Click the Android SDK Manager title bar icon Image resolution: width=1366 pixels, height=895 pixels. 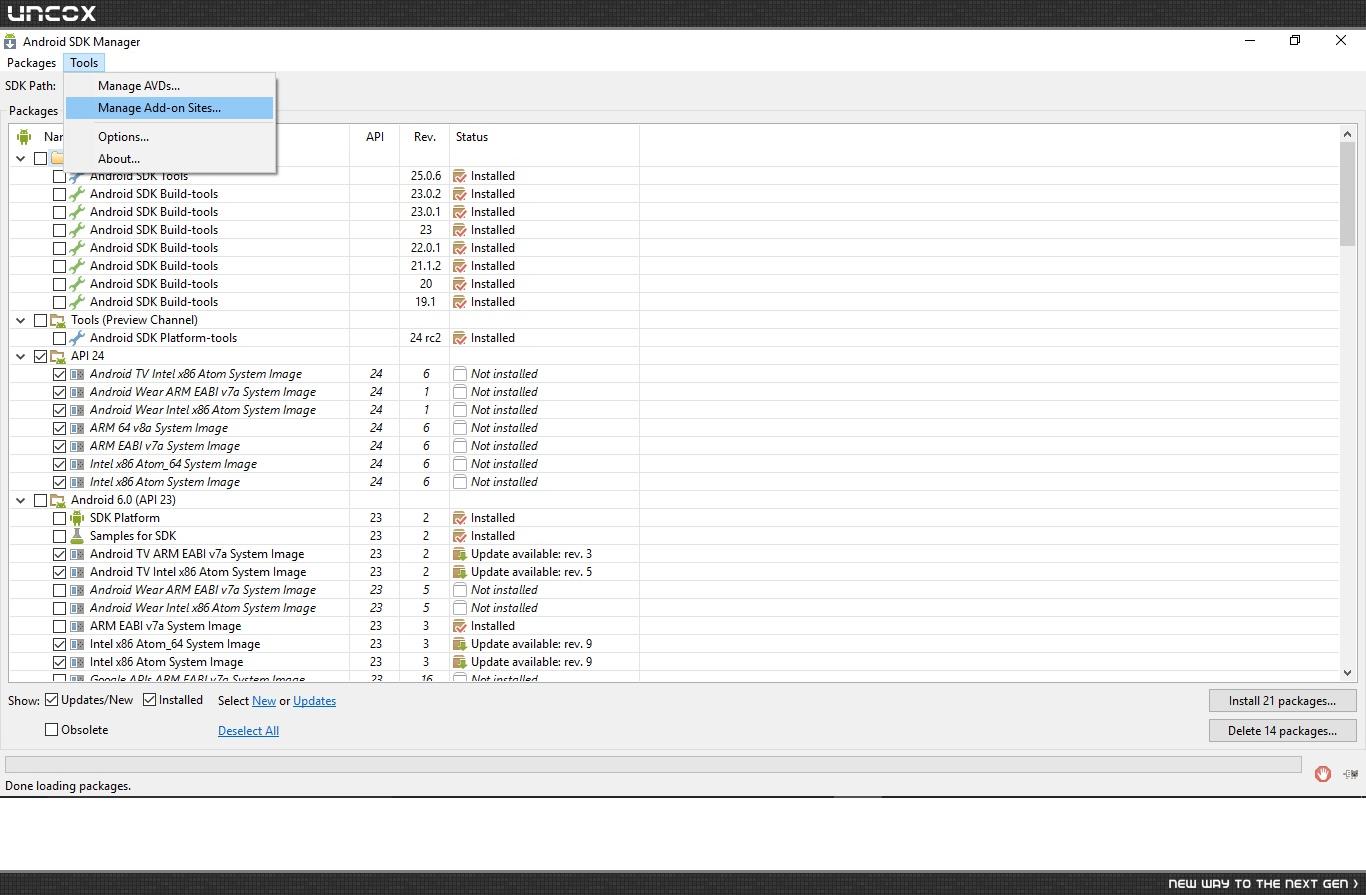tap(10, 42)
